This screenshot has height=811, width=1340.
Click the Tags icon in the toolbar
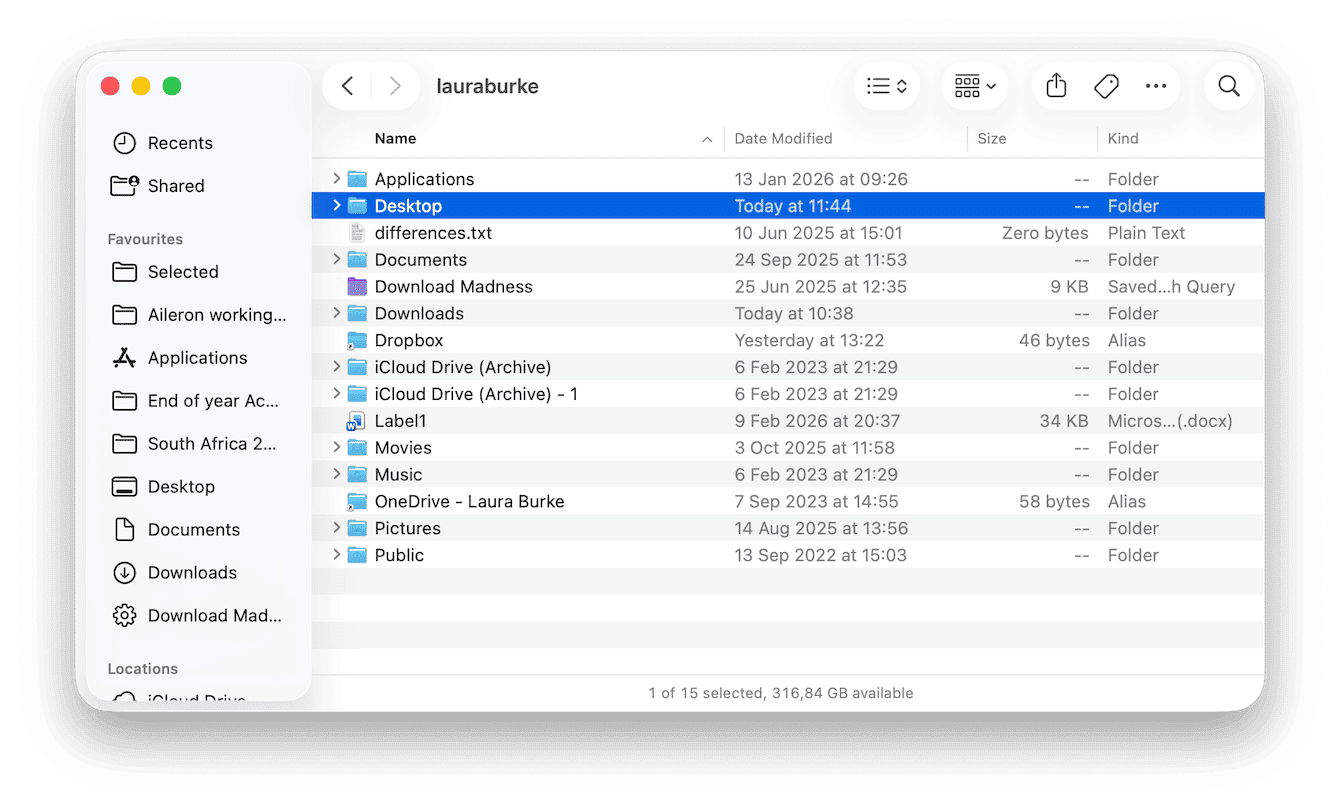[1106, 86]
